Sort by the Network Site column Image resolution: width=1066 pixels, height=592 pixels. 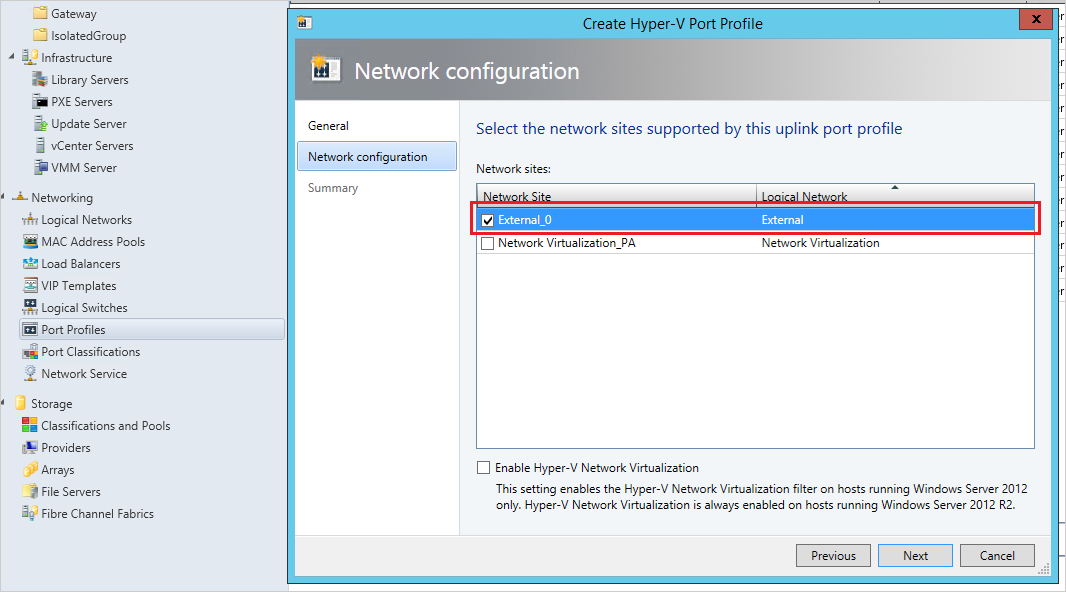617,195
